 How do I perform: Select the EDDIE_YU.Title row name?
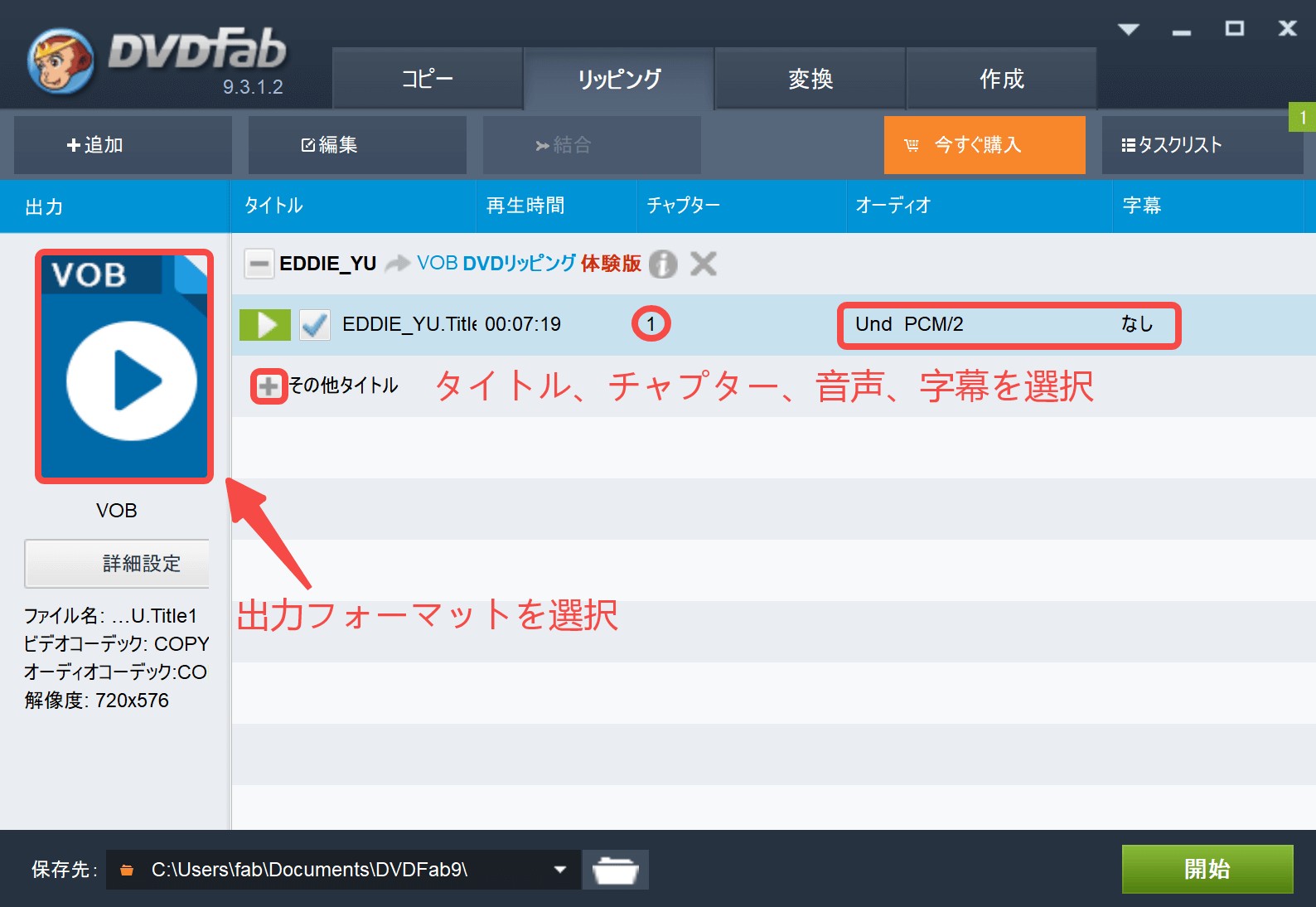(409, 324)
